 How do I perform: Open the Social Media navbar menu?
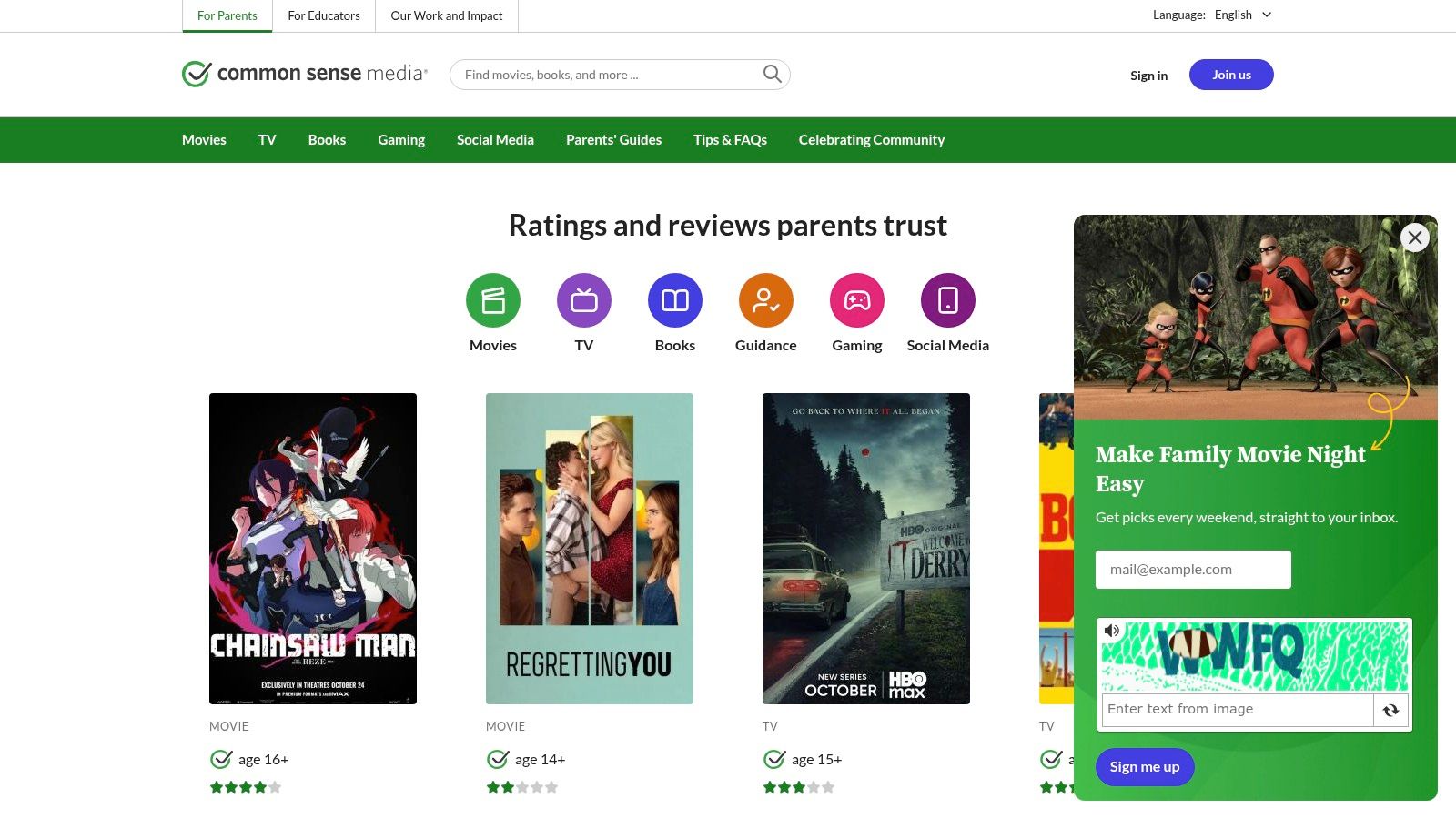(495, 140)
